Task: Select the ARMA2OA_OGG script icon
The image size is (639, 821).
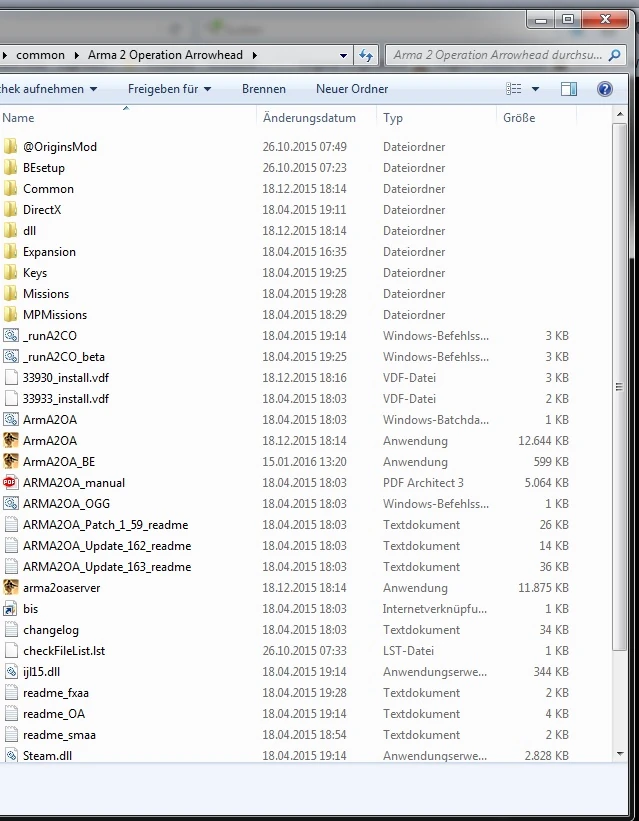Action: 10,503
